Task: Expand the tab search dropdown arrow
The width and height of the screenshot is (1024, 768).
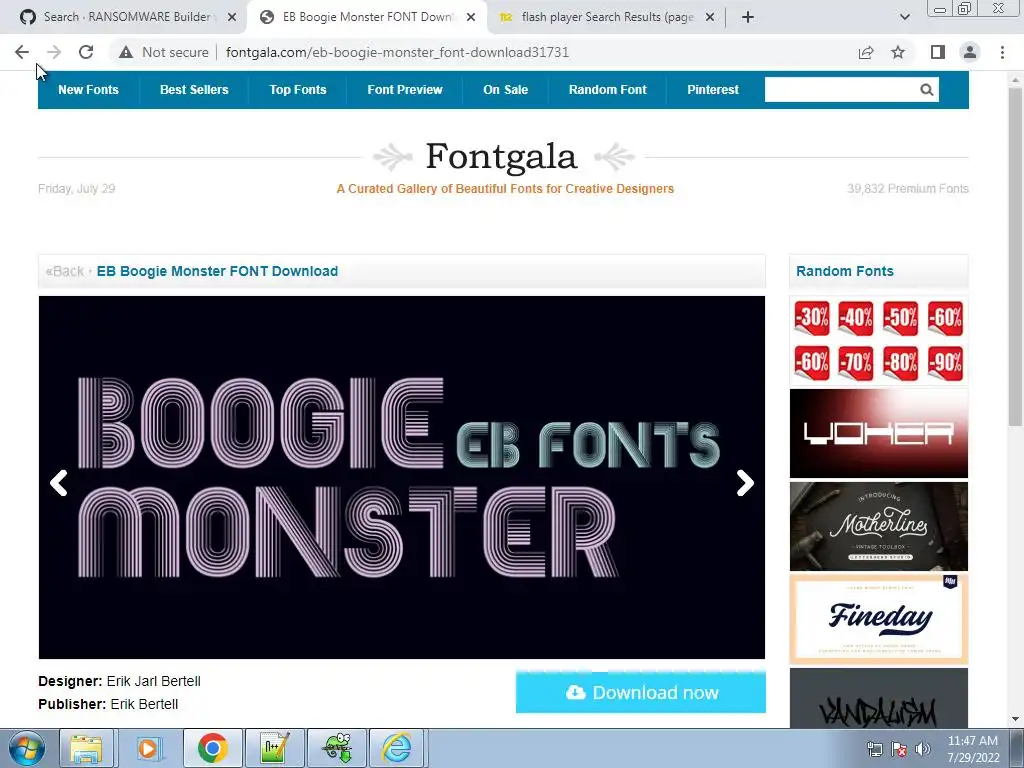Action: pyautogui.click(x=904, y=18)
